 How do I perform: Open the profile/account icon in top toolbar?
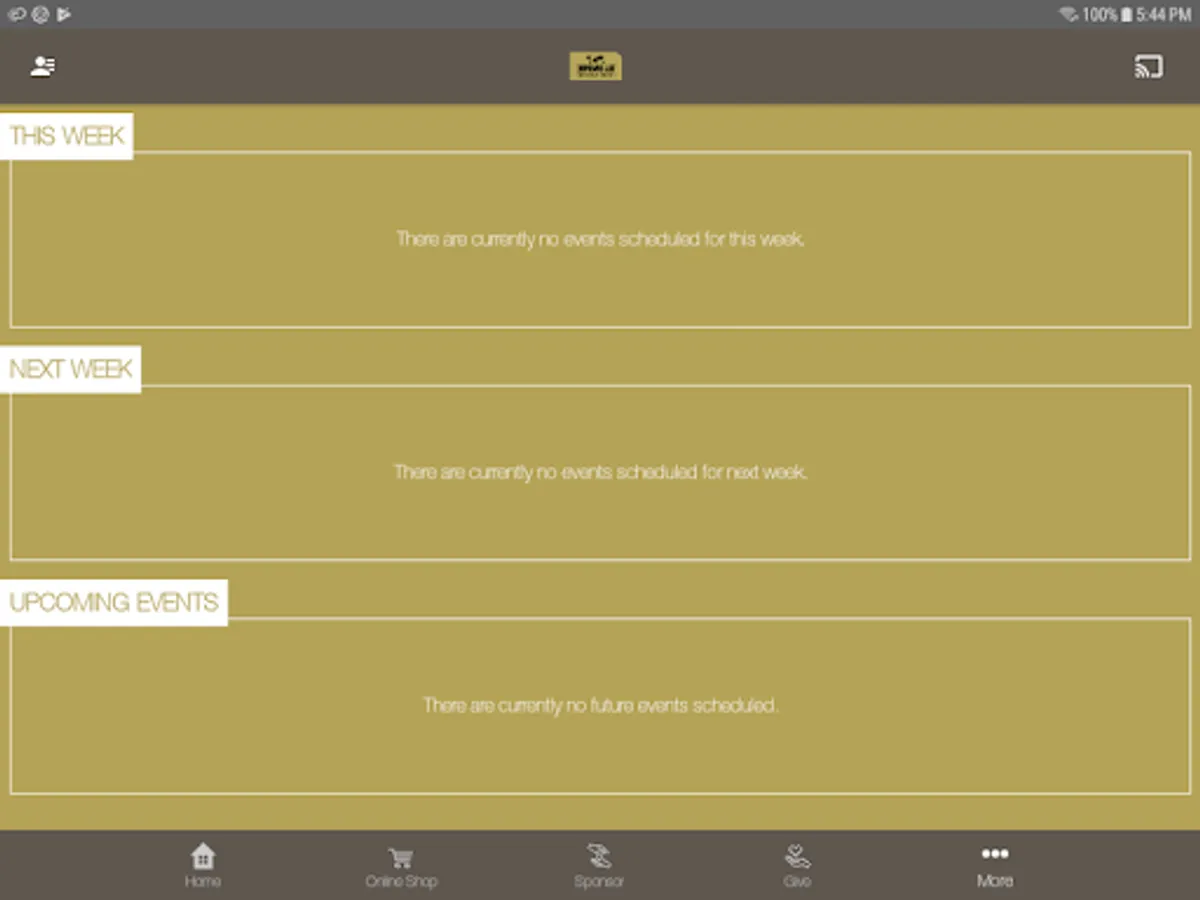(41, 66)
